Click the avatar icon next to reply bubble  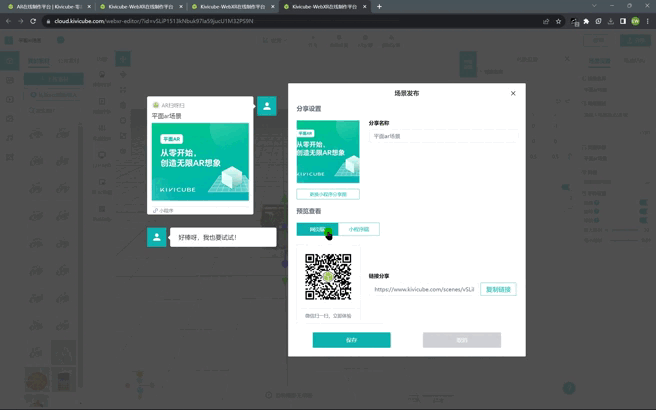coord(157,237)
